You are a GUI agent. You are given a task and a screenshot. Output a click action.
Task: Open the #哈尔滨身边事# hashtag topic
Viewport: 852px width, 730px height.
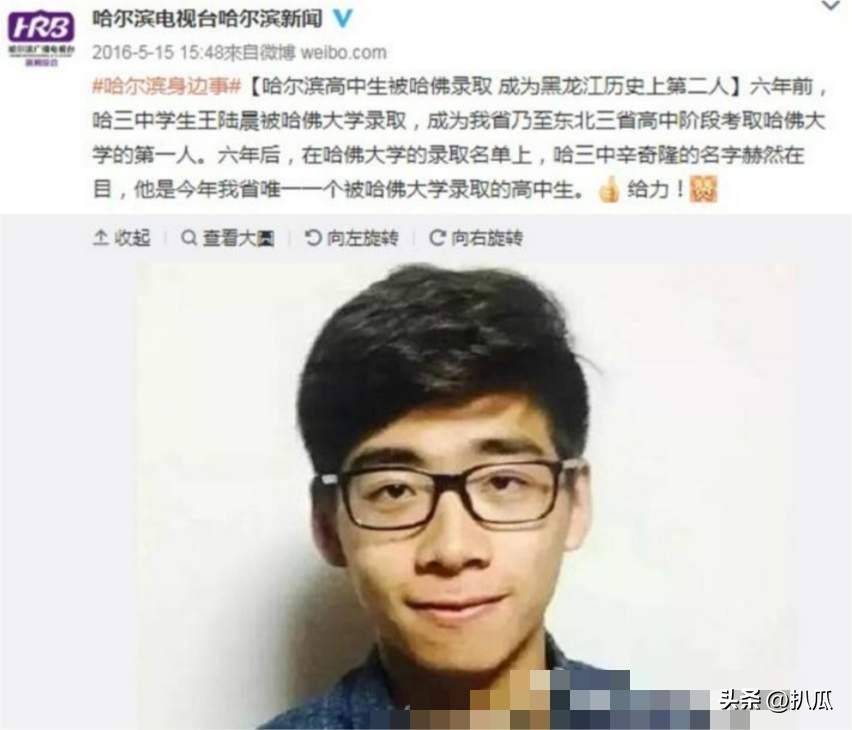[166, 86]
